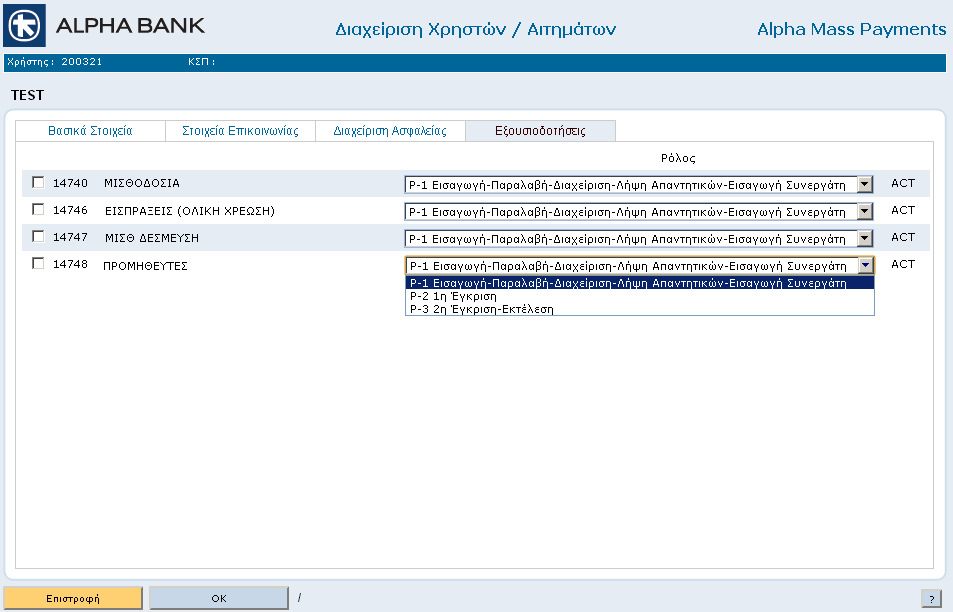Click the Διαχείριση Χρηστών / Αιτημάτων heading
The height and width of the screenshot is (612, 953).
coord(476,29)
